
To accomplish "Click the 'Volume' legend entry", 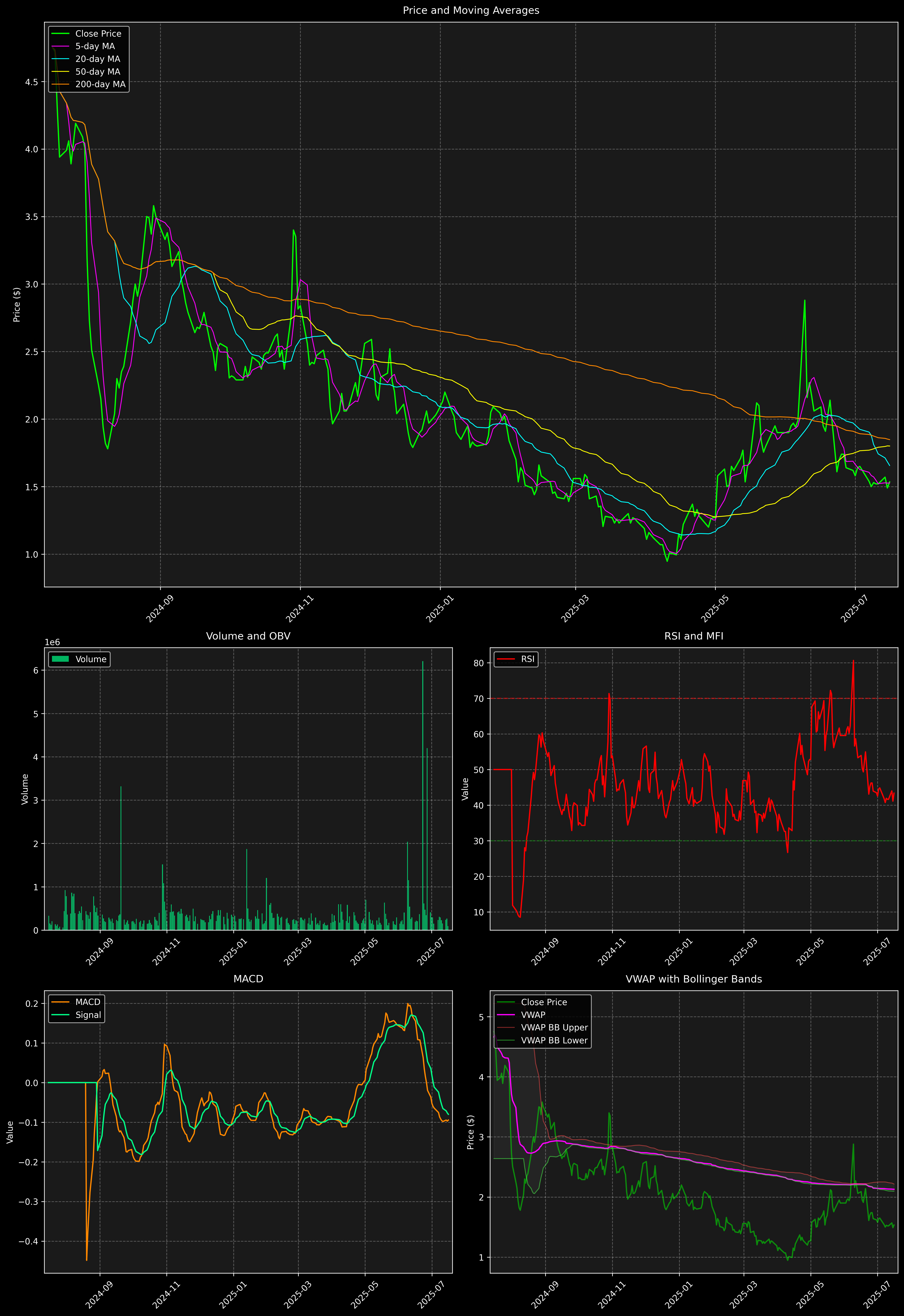I will 91,659.
